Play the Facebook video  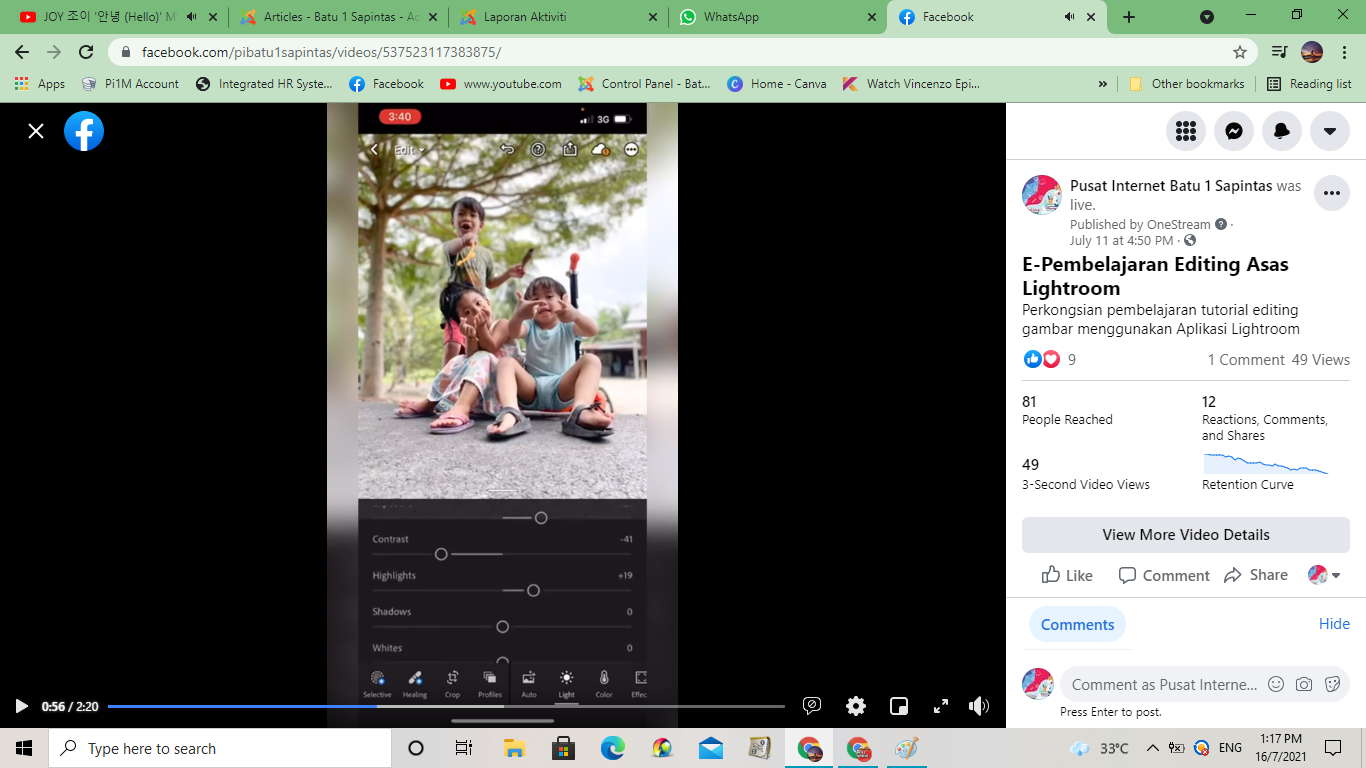(x=21, y=706)
